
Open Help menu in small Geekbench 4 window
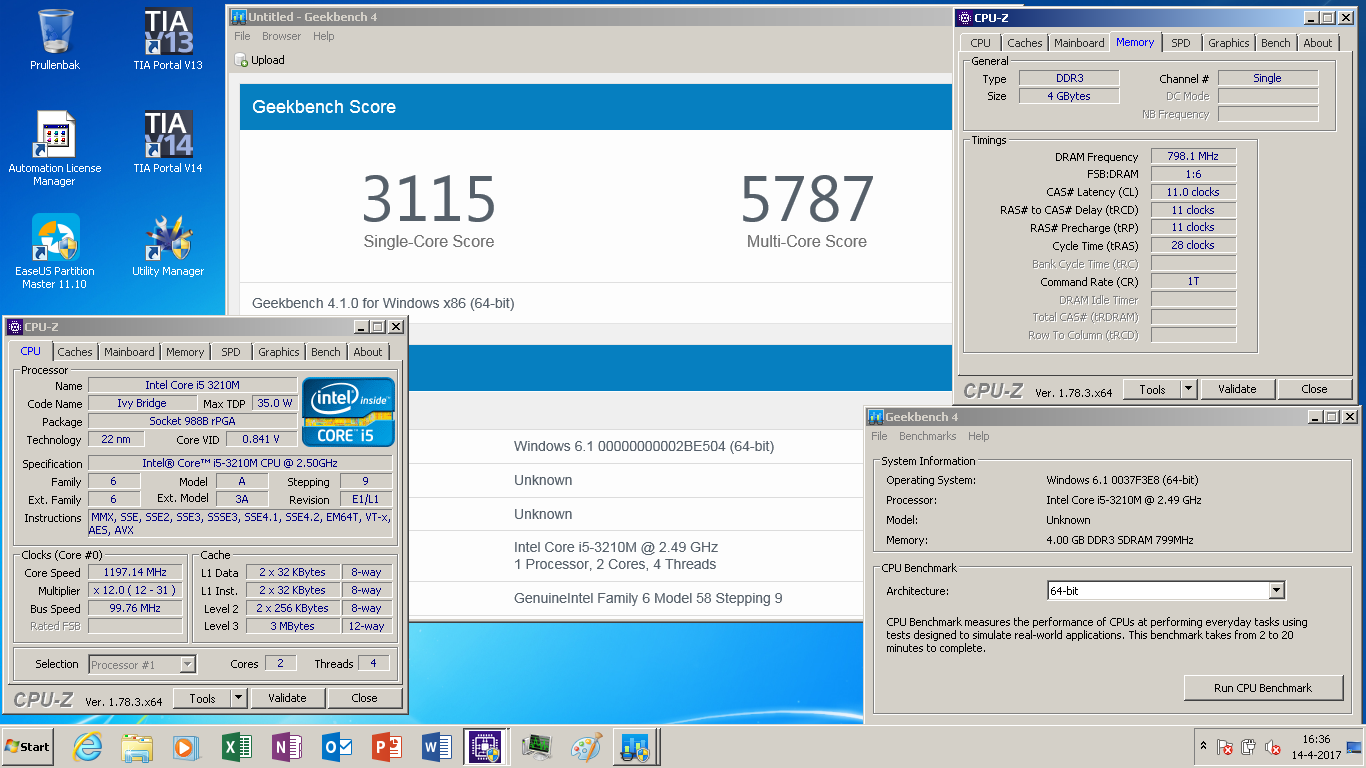click(978, 436)
